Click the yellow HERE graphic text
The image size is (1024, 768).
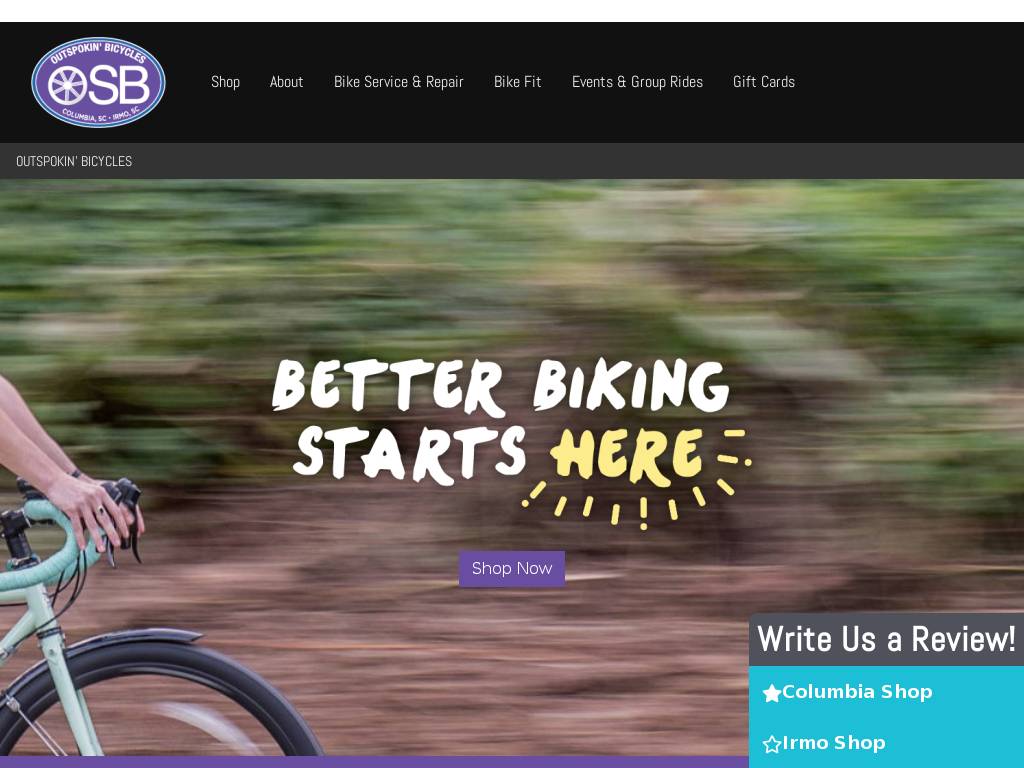pyautogui.click(x=626, y=455)
